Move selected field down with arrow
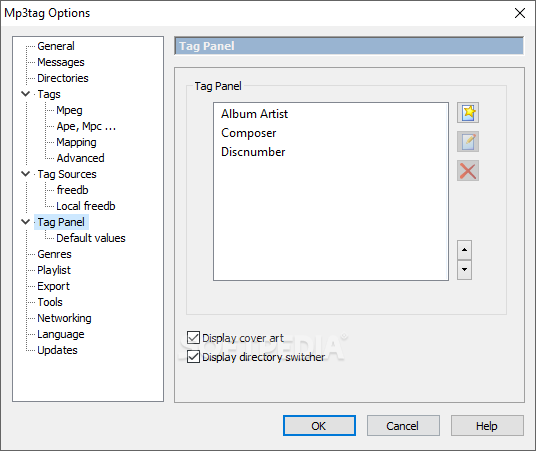Viewport: 536px width, 451px height. click(x=464, y=270)
